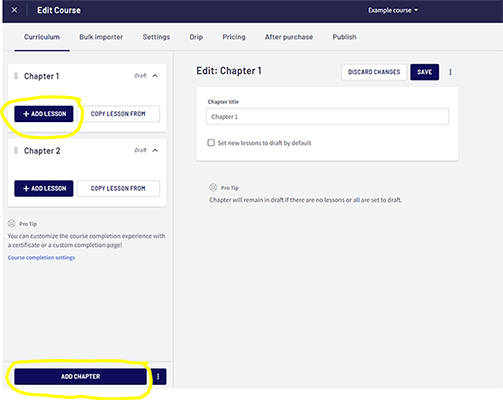
Task: Switch to the Publish tab
Action: 344,37
